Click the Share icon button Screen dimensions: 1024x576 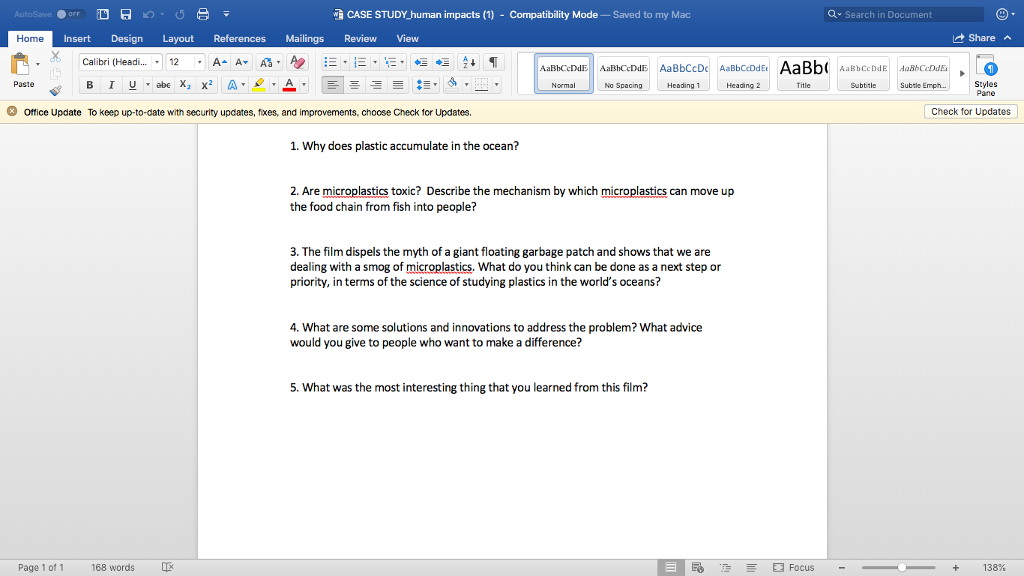pos(974,38)
